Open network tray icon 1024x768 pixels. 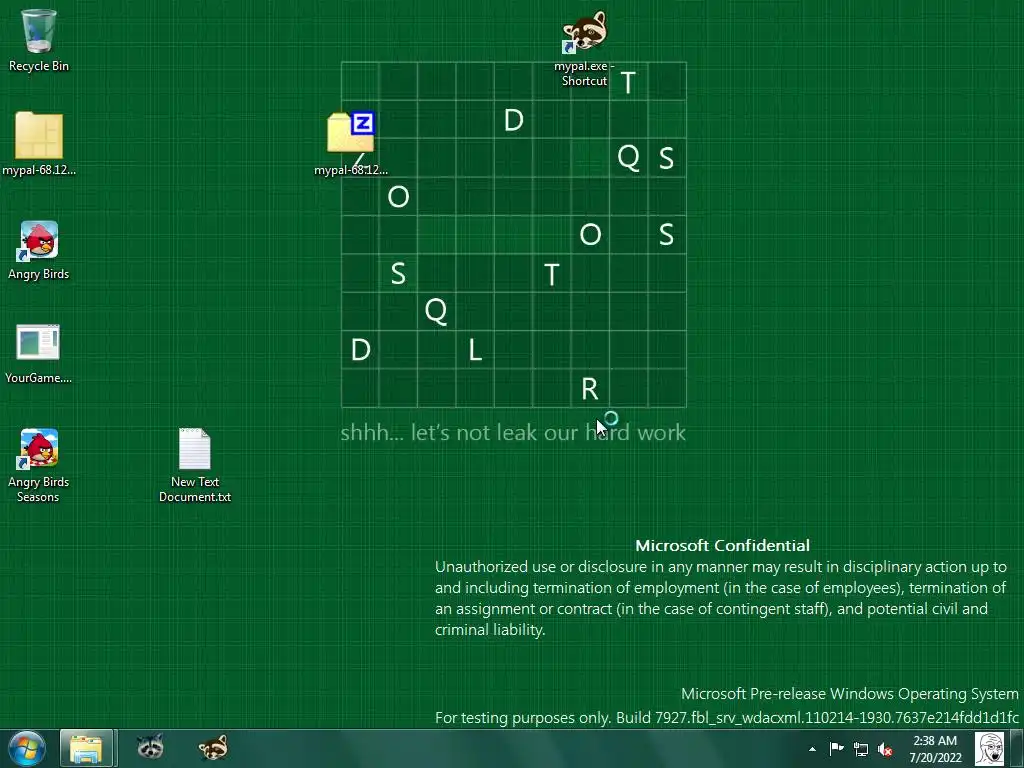tap(861, 749)
